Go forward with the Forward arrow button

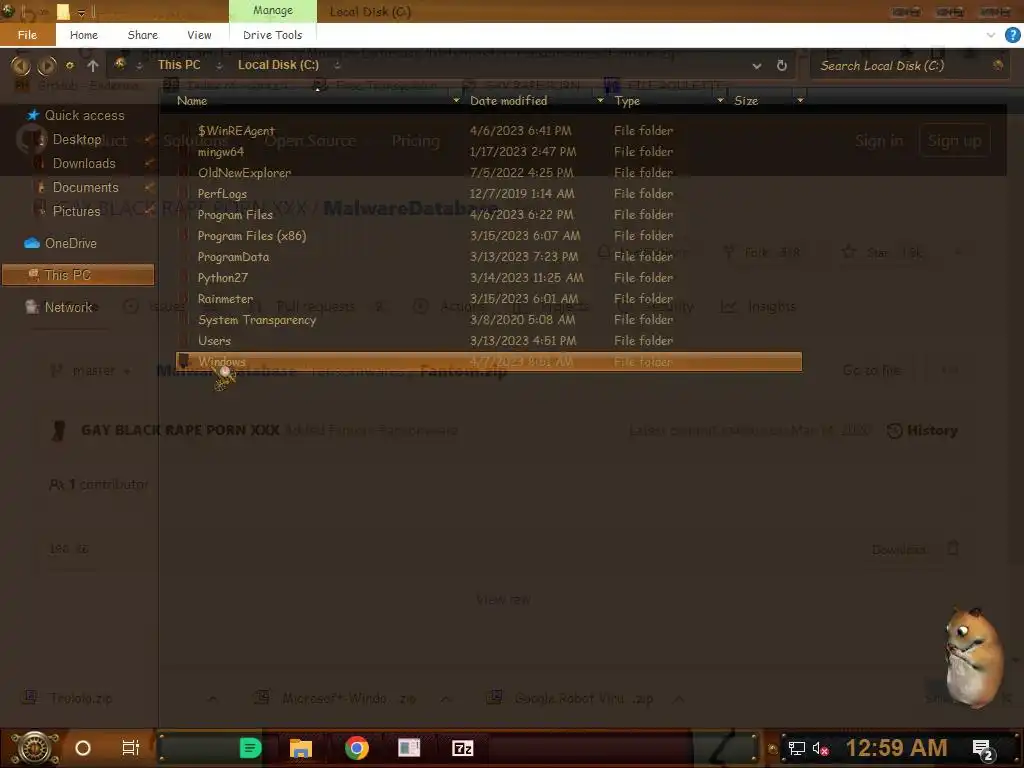point(46,65)
